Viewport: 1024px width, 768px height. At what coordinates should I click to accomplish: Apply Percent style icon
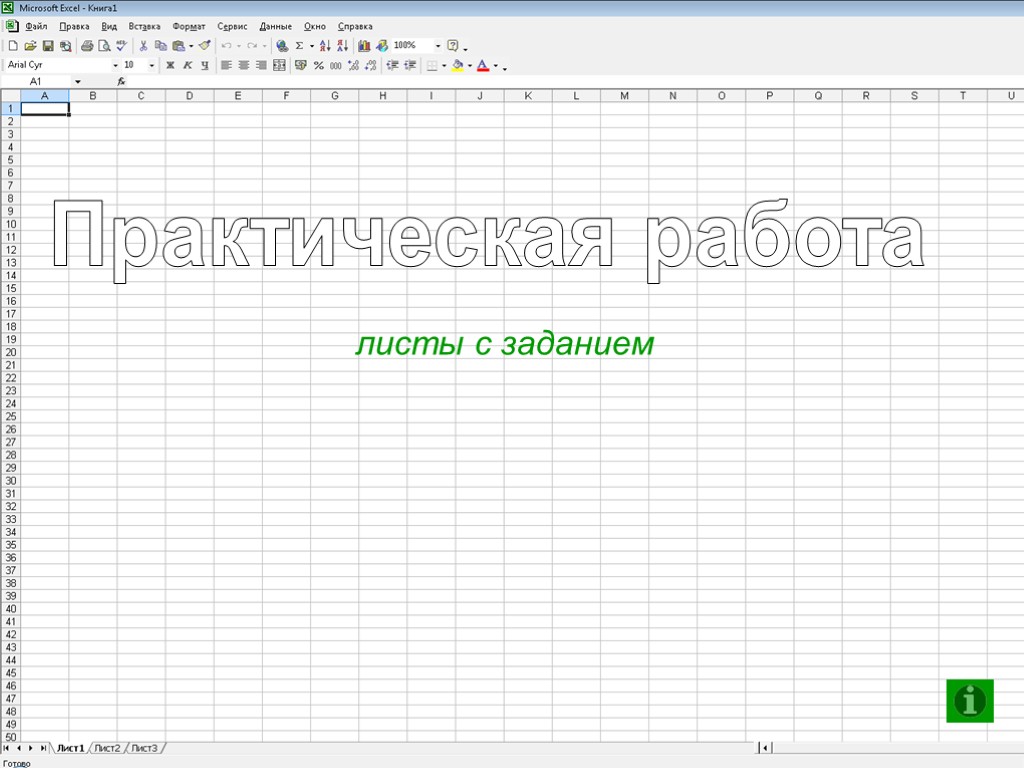(x=319, y=65)
